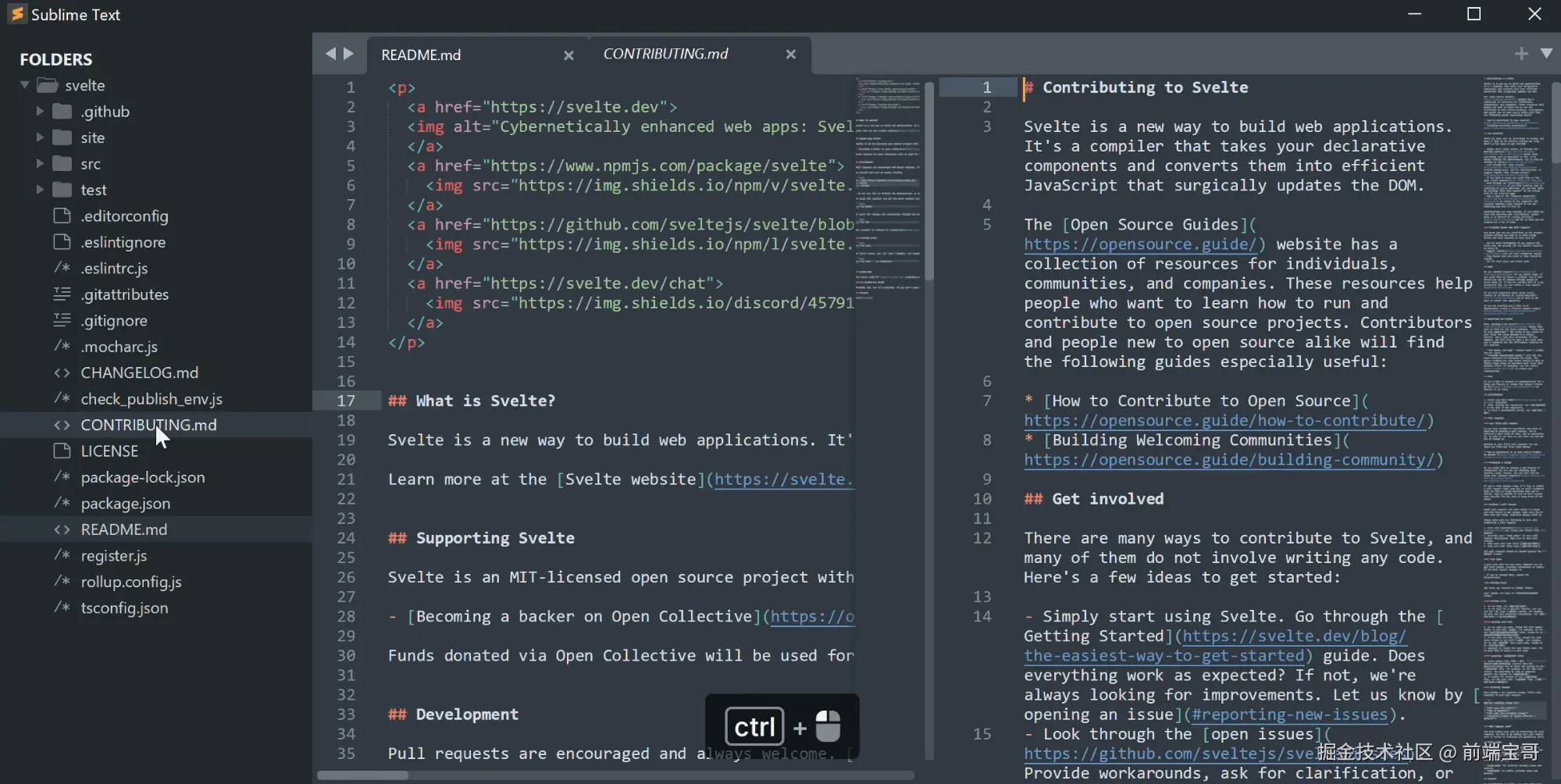This screenshot has width=1561, height=784.
Task: Click the register.js file icon
Action: tap(62, 556)
